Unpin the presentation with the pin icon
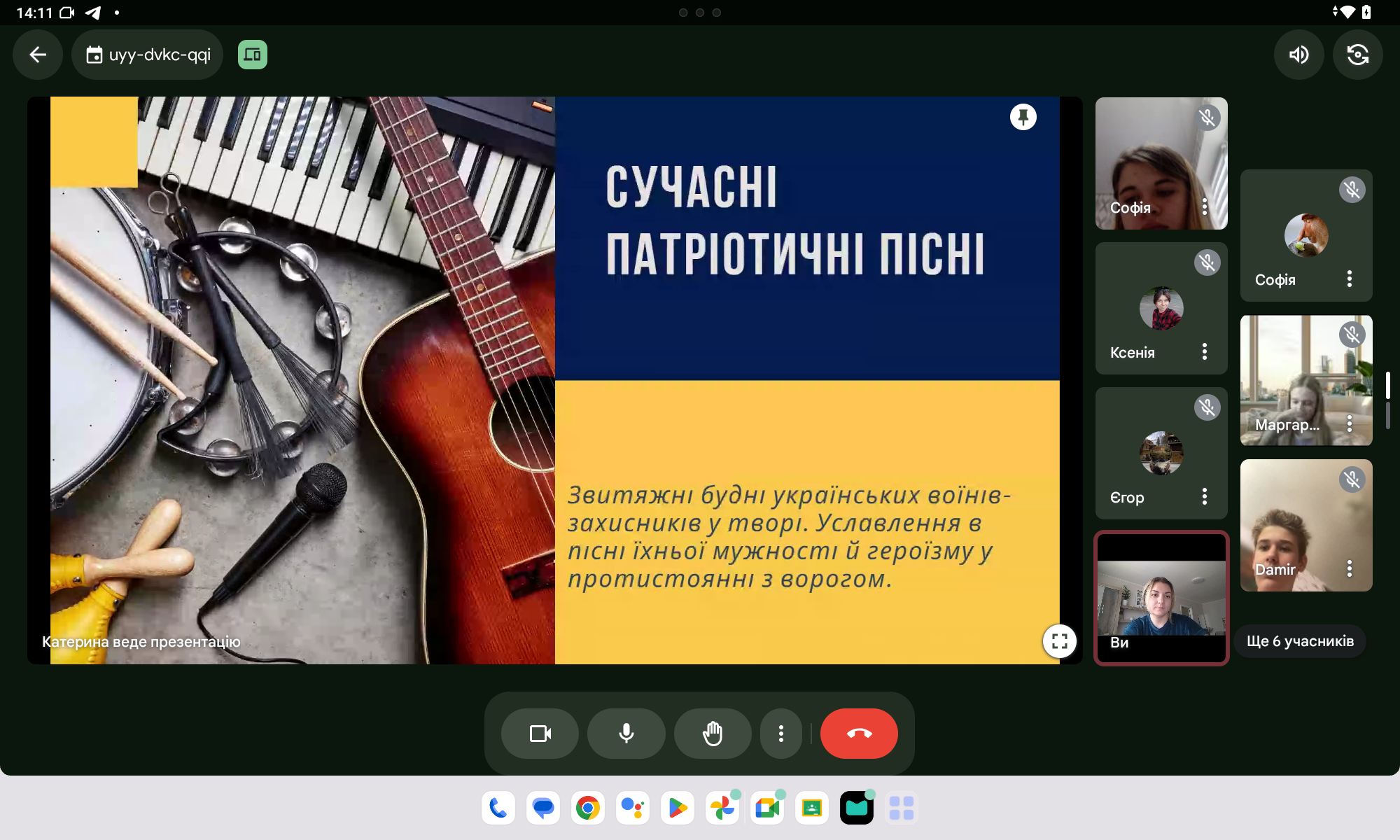The image size is (1400, 840). (x=1023, y=117)
